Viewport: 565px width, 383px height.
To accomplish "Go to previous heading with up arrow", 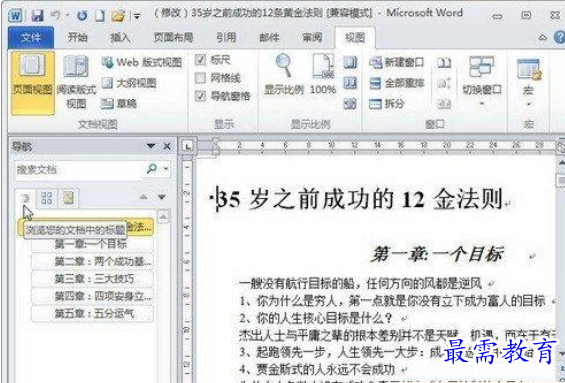I will (143, 197).
